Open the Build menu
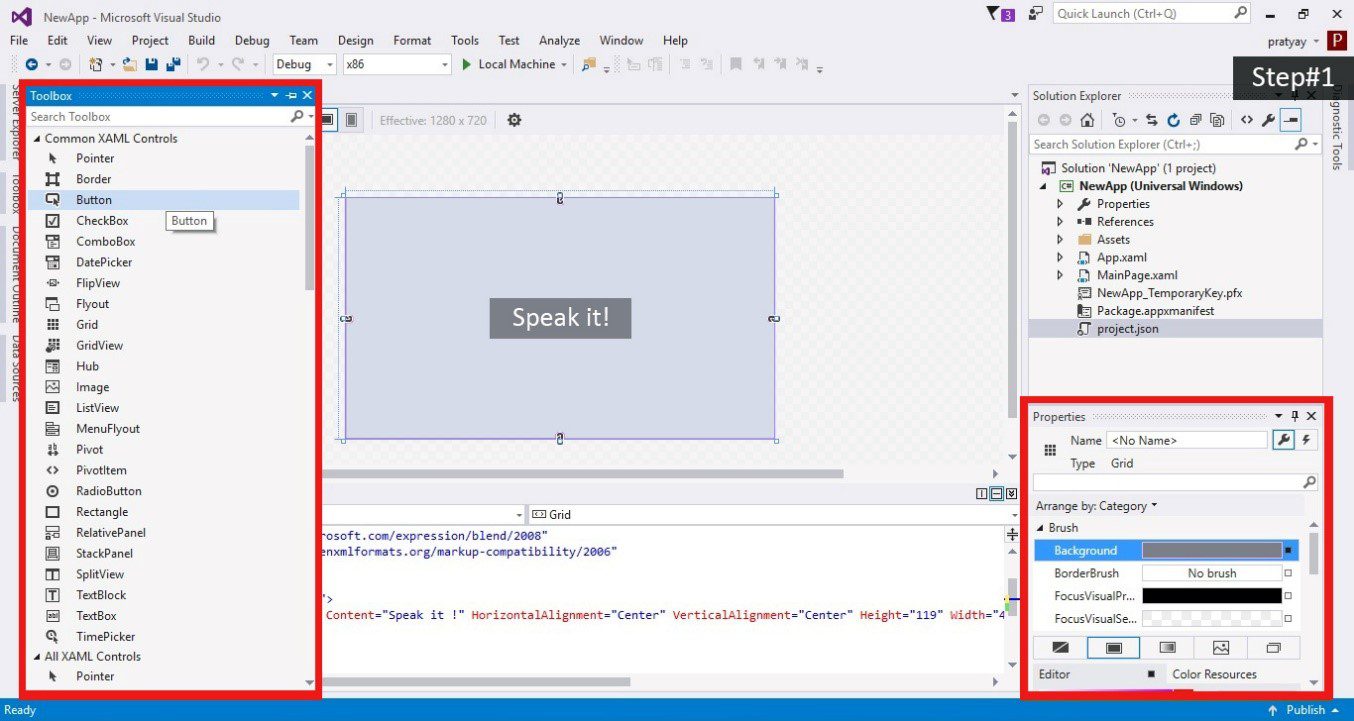This screenshot has width=1354, height=721. 201,40
